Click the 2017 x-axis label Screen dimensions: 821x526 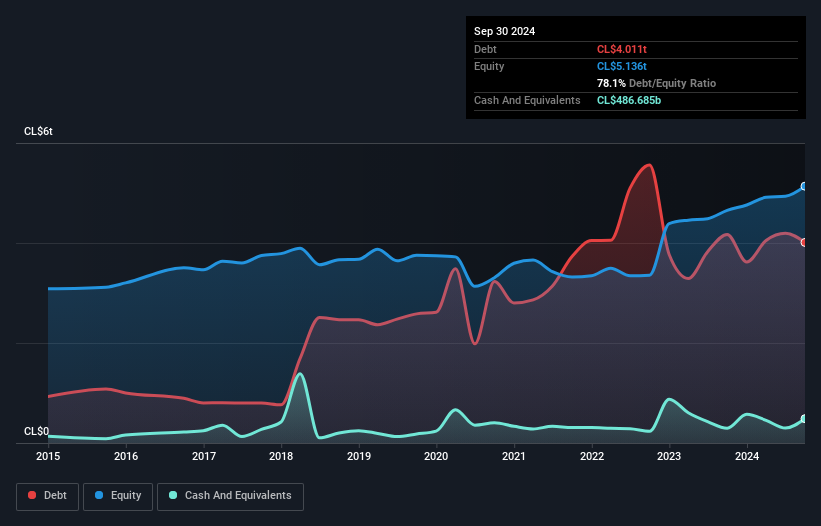[x=204, y=456]
